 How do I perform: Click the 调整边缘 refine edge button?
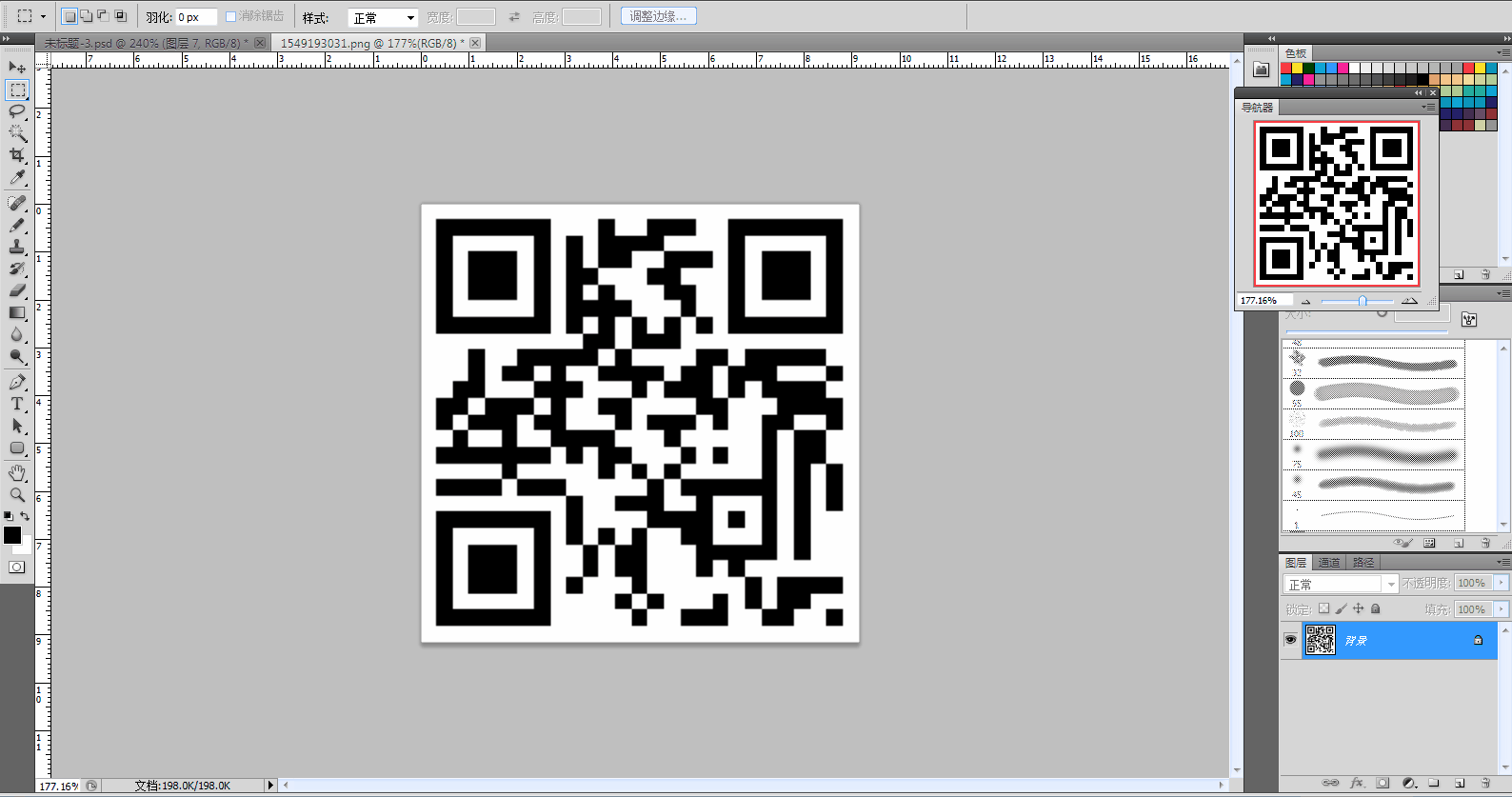point(658,16)
